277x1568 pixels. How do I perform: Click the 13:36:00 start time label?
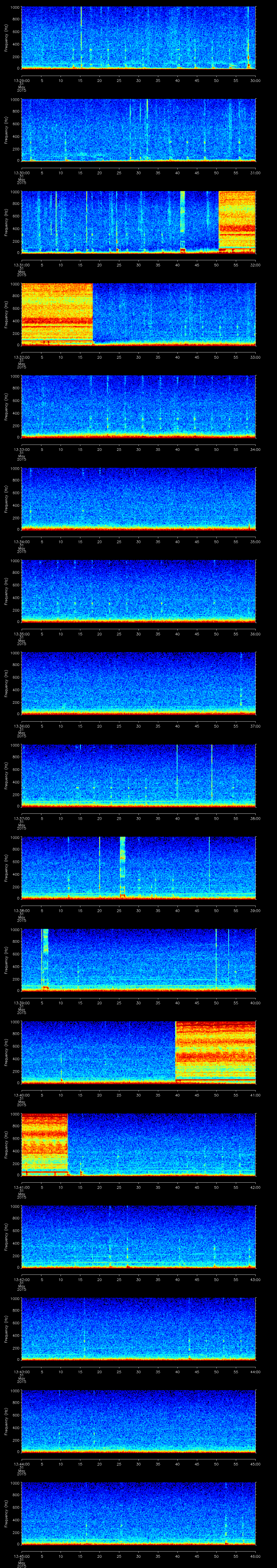coord(21,726)
